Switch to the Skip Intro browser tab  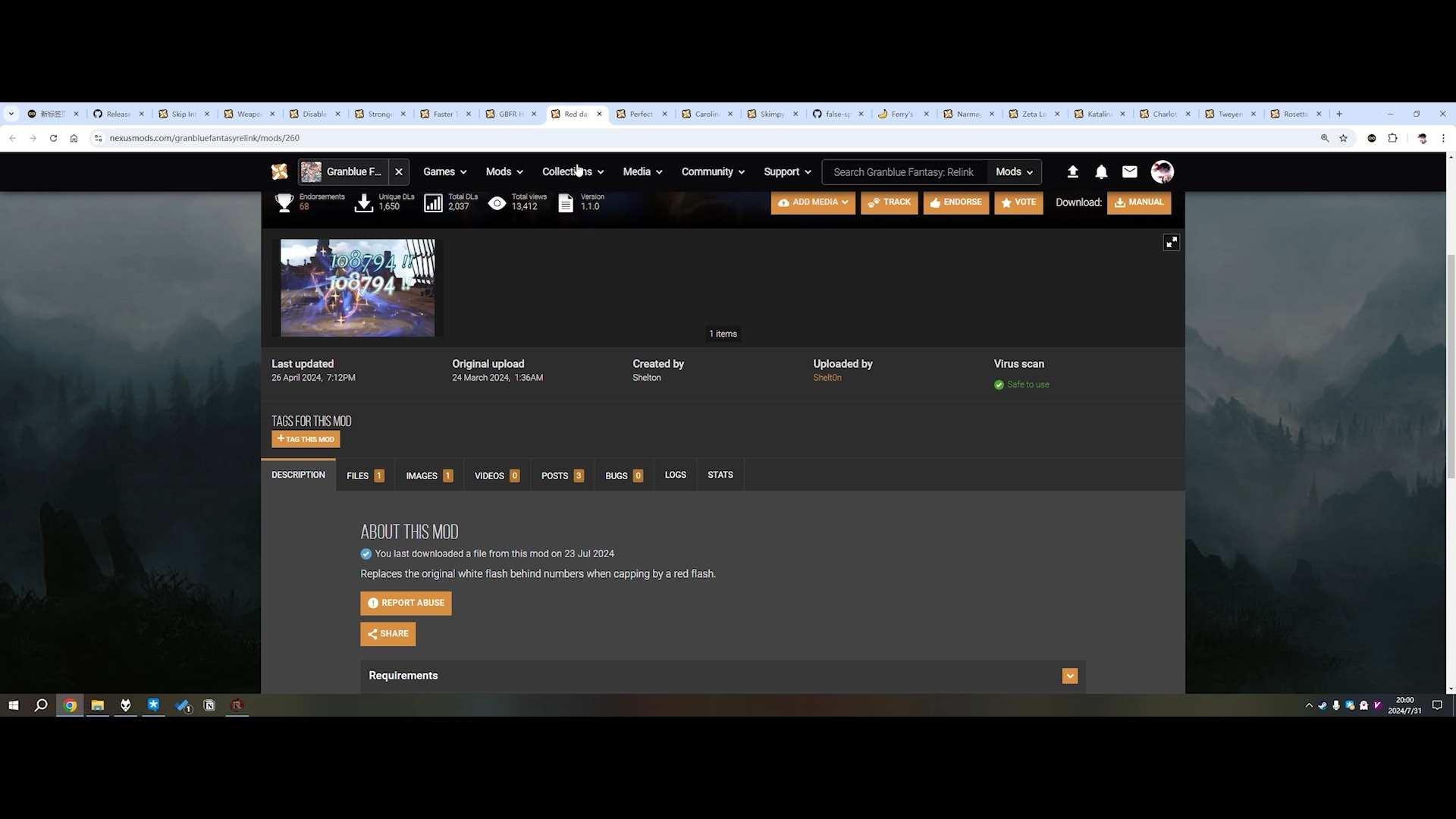pos(183,114)
